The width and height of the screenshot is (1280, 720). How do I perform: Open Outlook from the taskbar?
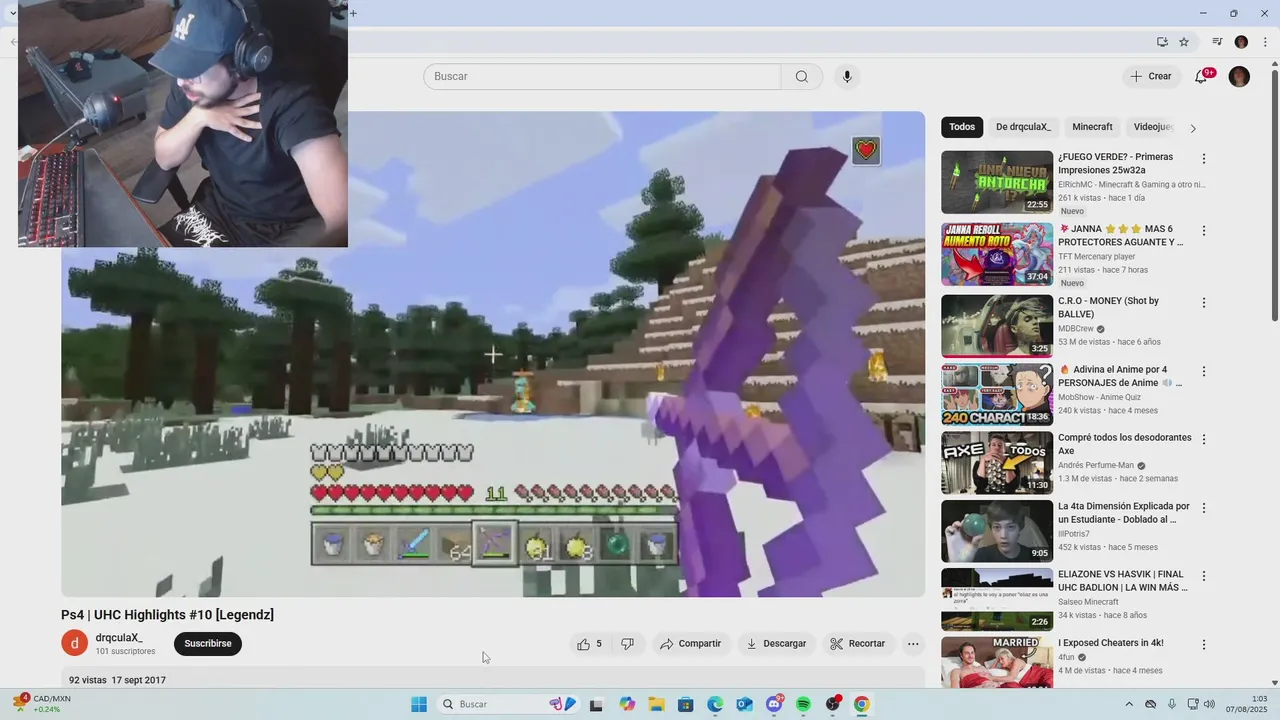pos(744,704)
